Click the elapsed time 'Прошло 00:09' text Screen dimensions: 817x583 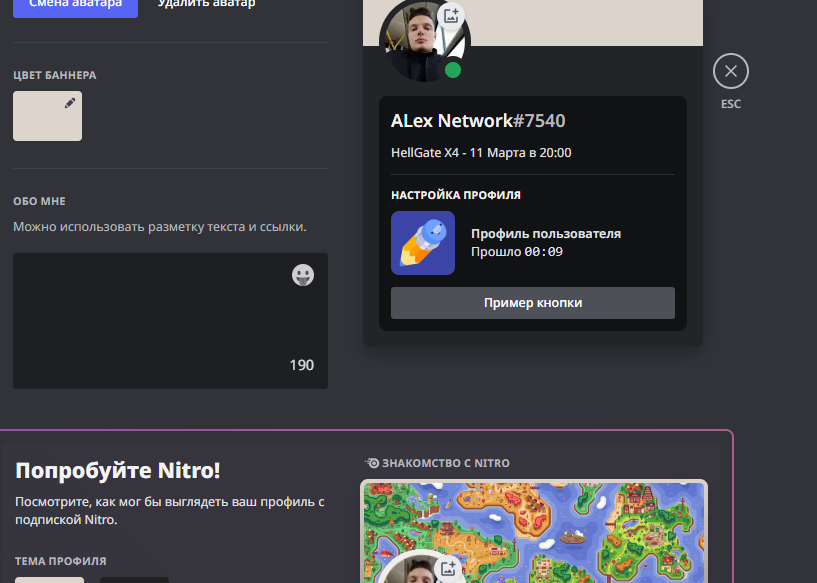(x=517, y=252)
